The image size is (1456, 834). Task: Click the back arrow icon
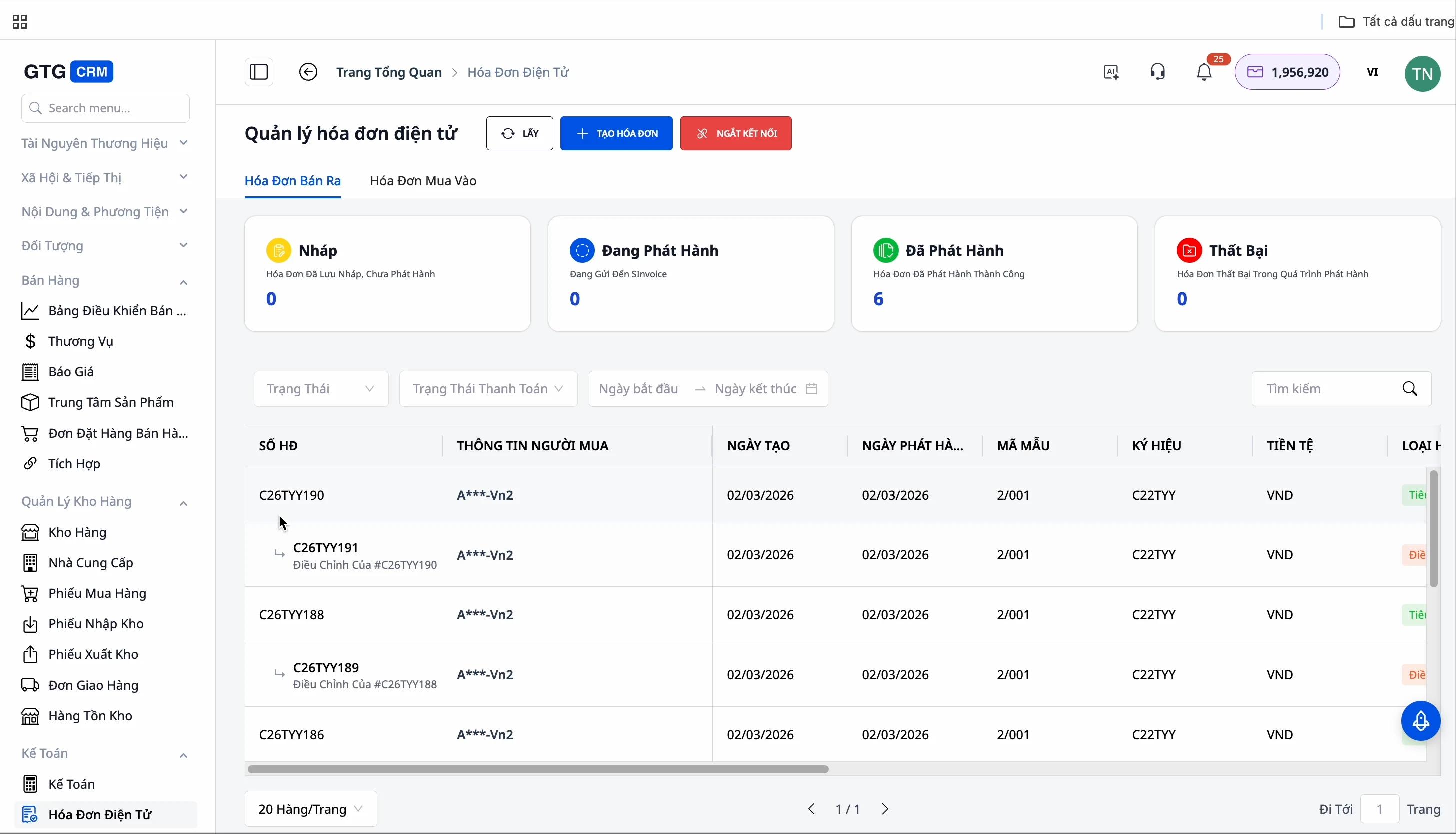[x=308, y=72]
